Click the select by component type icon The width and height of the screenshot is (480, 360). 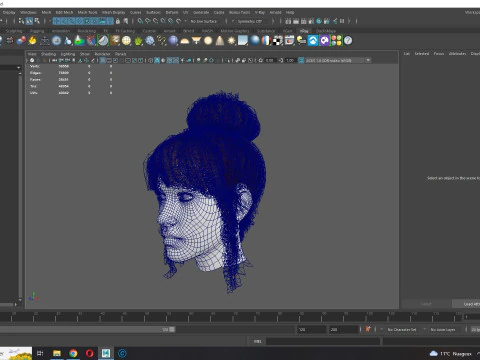[x=37, y=21]
